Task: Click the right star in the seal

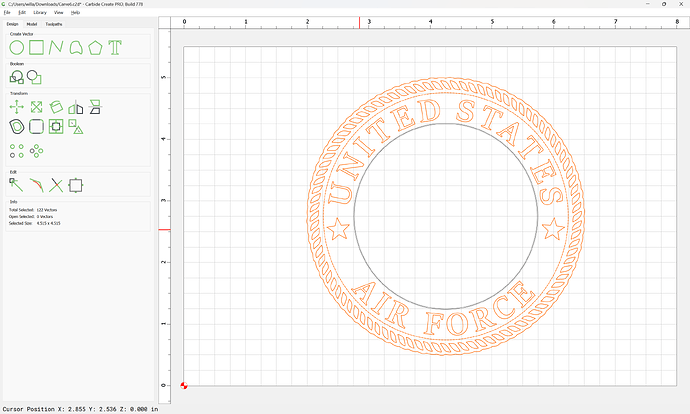Action: [x=553, y=229]
